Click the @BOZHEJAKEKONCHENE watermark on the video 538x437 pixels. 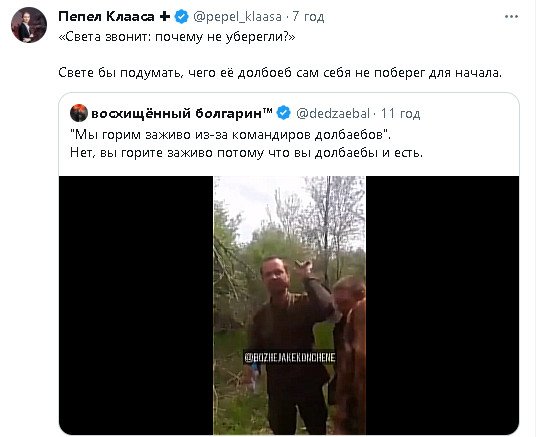click(x=290, y=357)
